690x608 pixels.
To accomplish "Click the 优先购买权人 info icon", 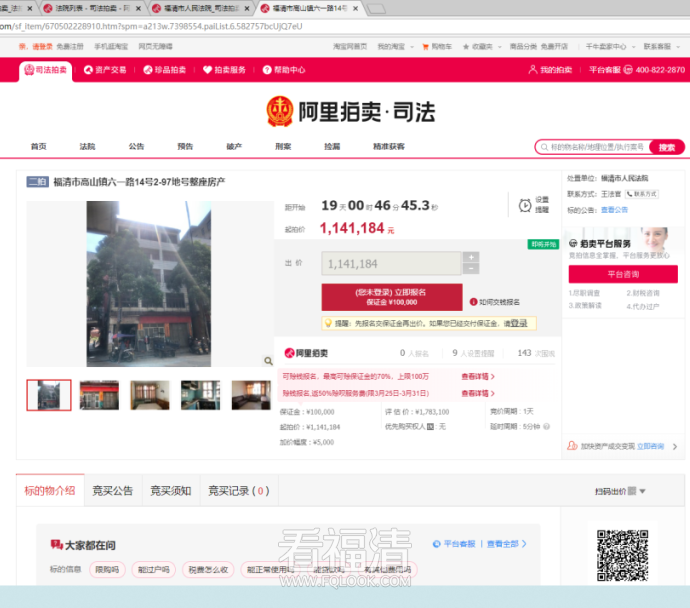I will click(x=430, y=426).
